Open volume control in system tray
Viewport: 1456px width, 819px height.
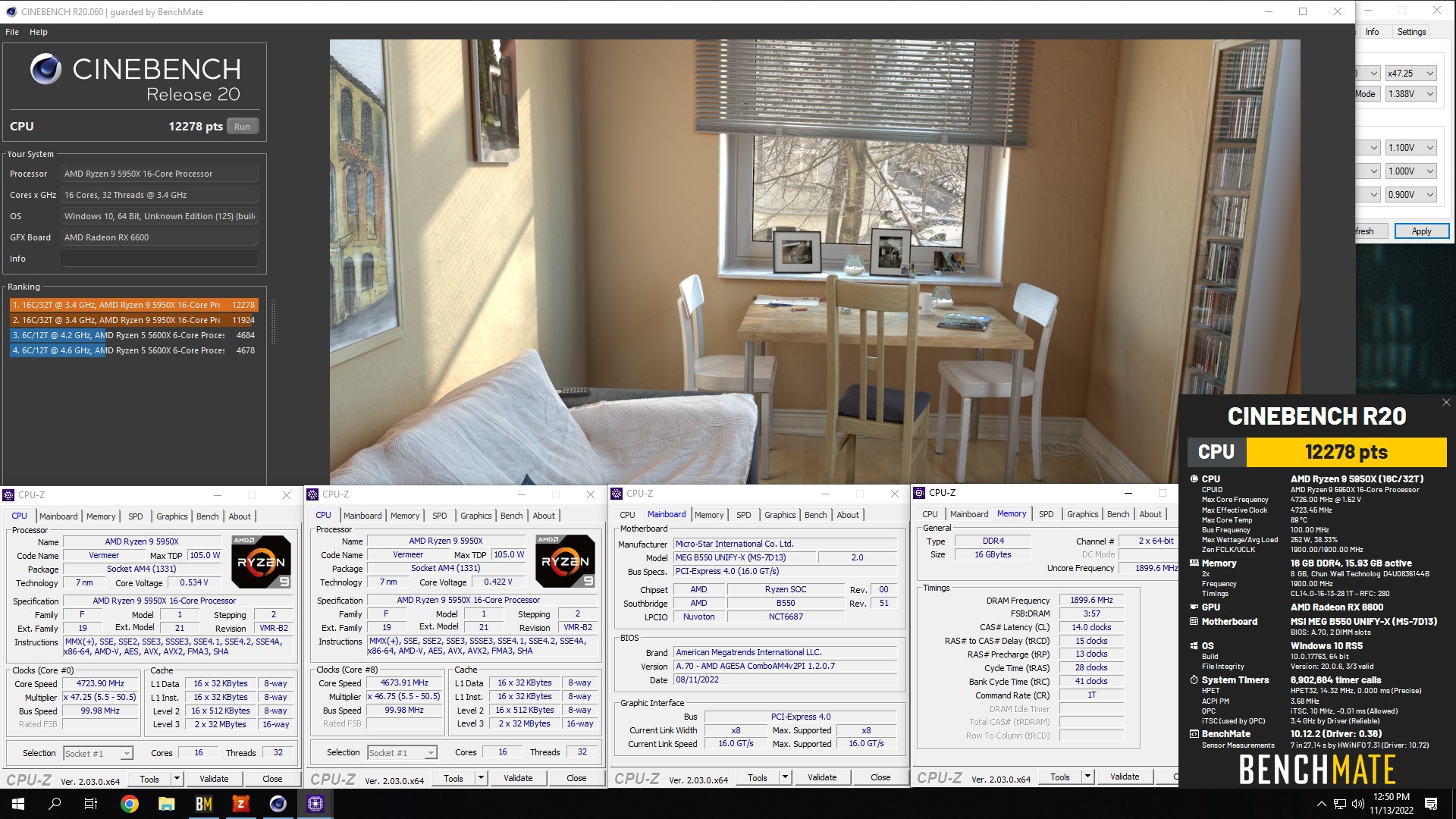pos(1358,804)
